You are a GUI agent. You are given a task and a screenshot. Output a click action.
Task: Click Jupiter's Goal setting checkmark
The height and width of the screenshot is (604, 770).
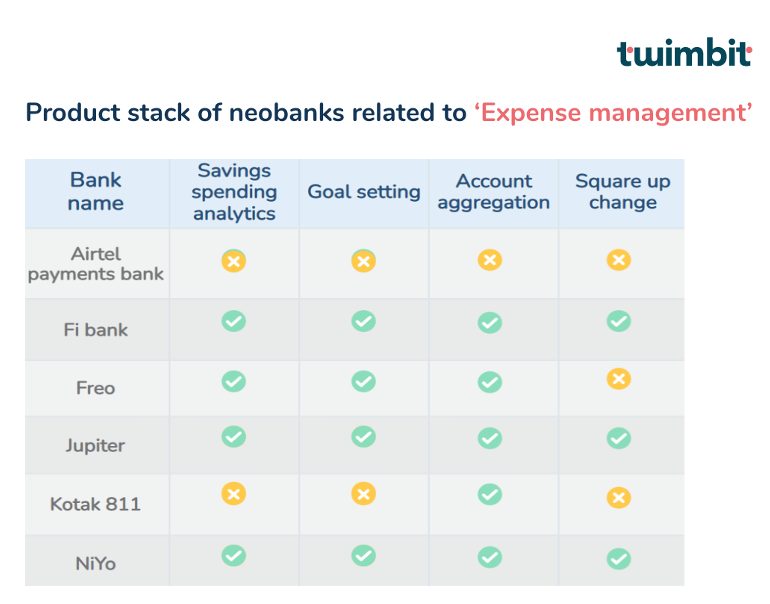coord(364,437)
